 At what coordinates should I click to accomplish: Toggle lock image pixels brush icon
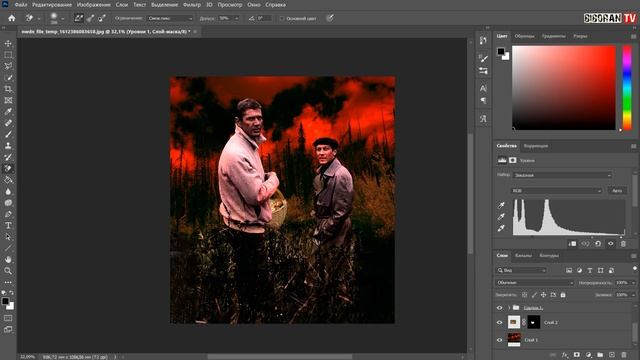tap(534, 295)
